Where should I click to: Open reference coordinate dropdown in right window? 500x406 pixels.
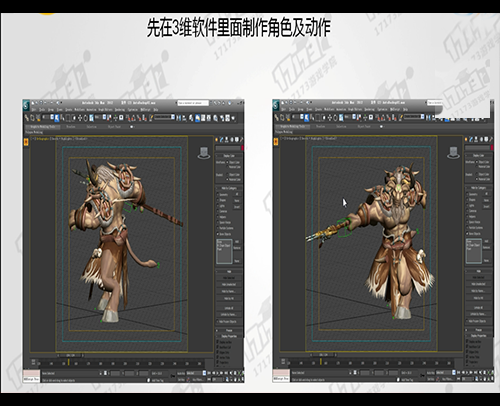[351, 117]
